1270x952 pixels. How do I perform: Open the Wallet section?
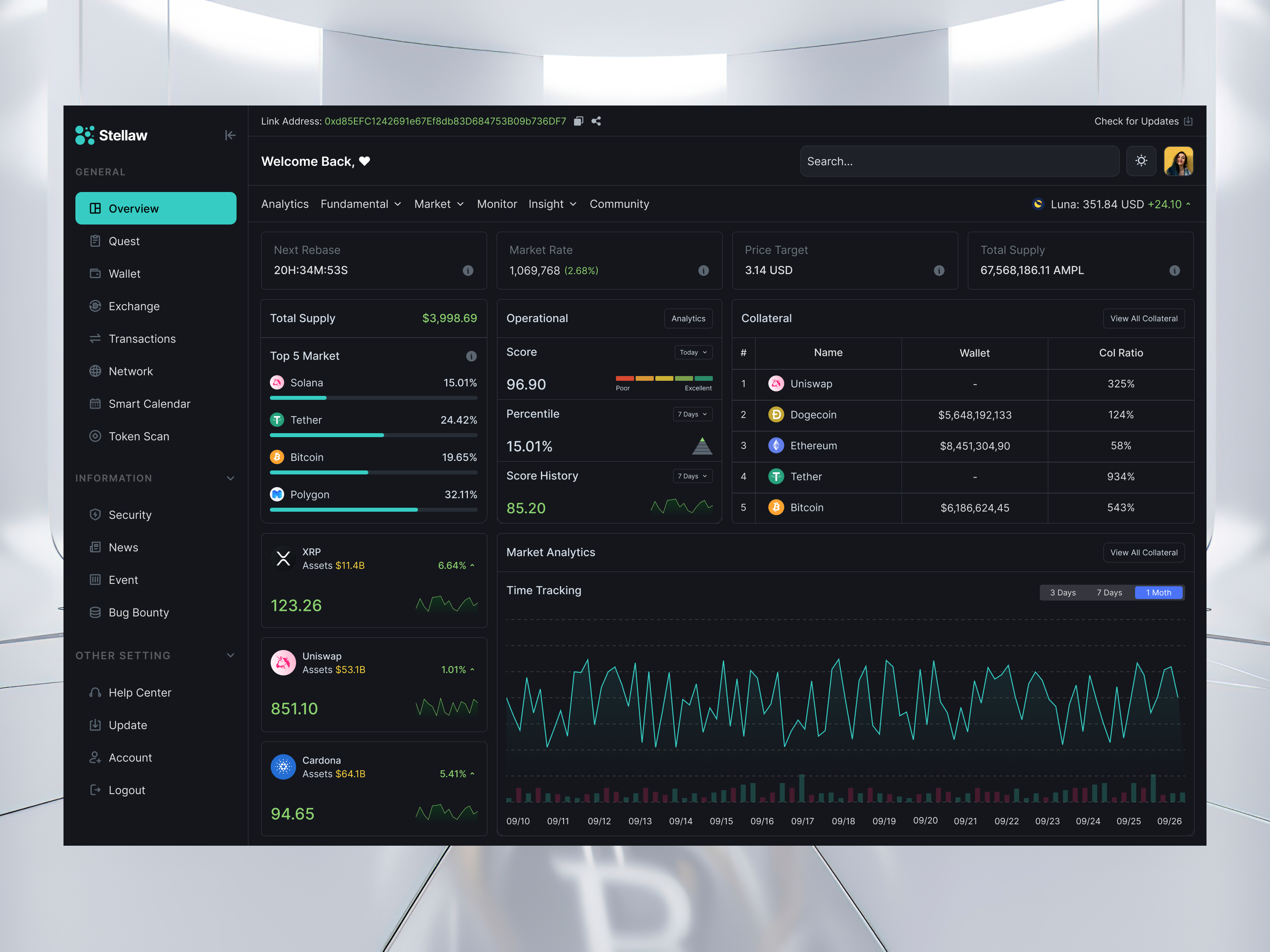coord(125,274)
